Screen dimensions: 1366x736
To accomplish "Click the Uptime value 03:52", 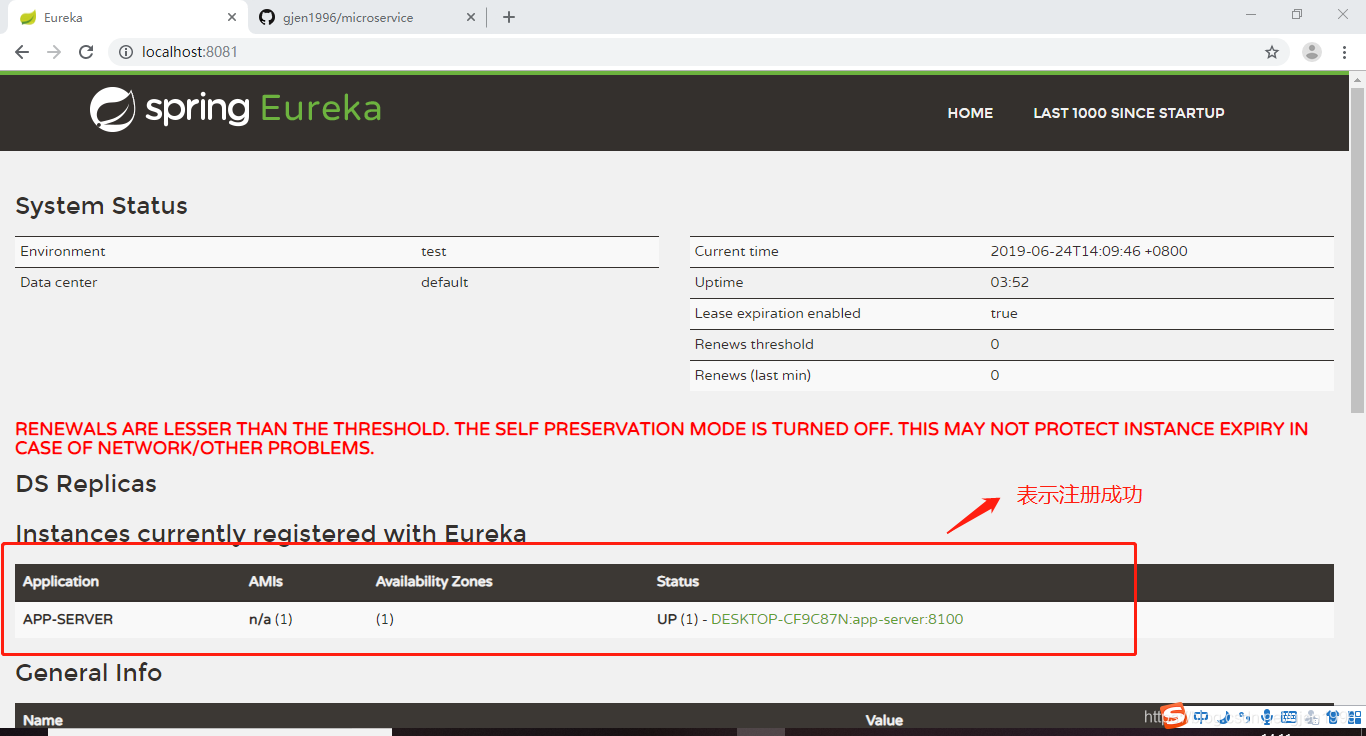I will 1010,282.
